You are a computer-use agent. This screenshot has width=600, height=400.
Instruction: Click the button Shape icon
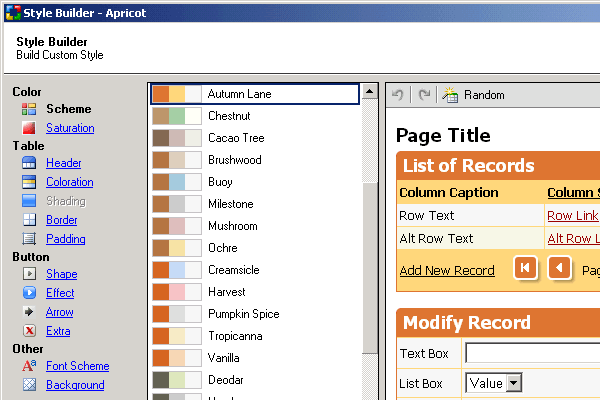coord(29,274)
